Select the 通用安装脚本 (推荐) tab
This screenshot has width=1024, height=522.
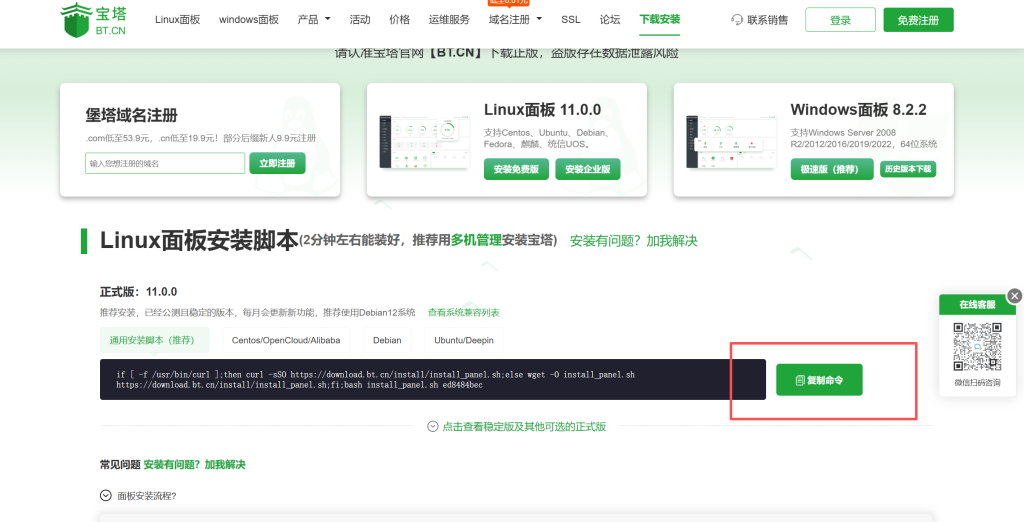154,340
